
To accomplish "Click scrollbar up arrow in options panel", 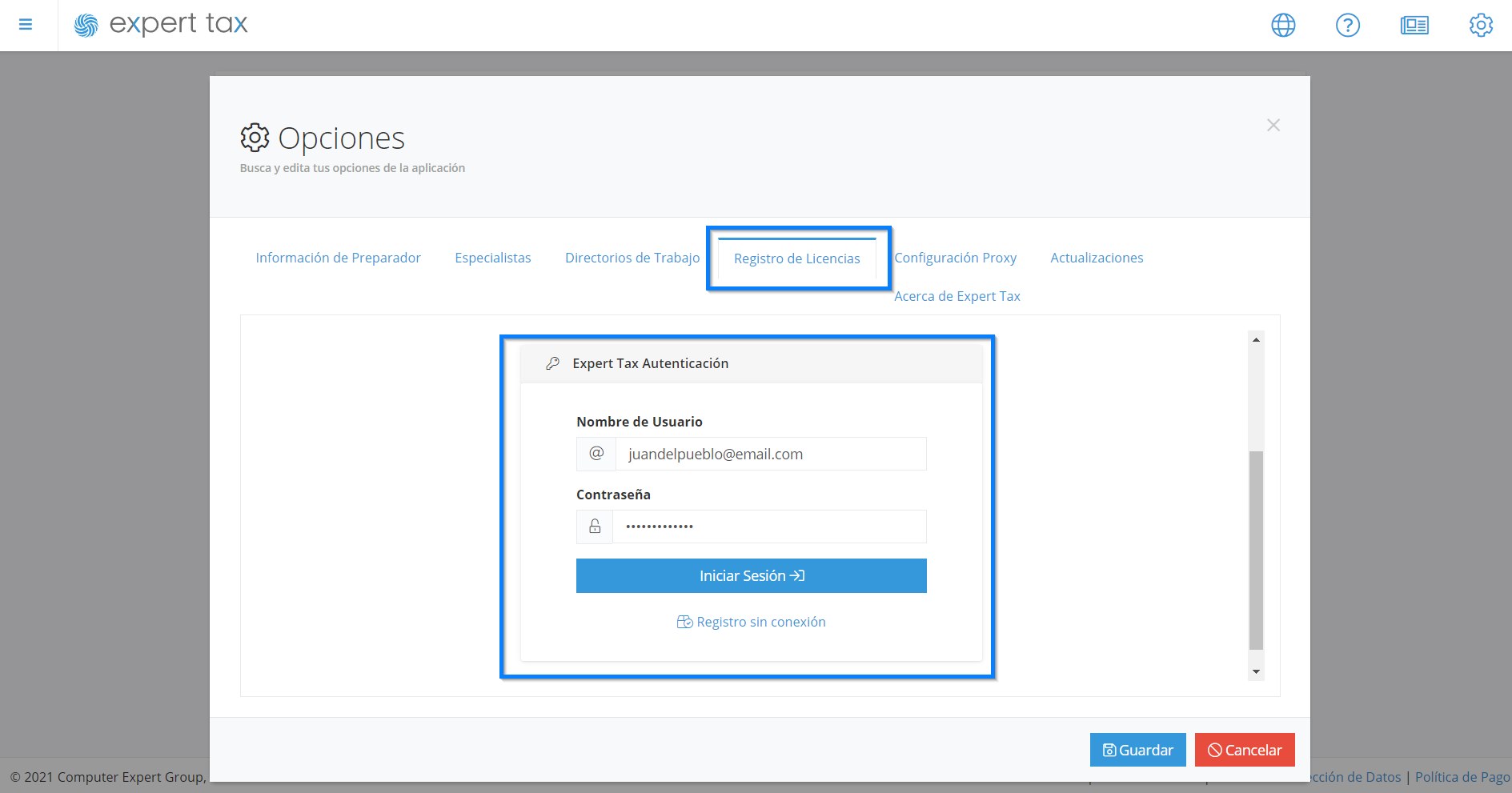I will (x=1256, y=340).
